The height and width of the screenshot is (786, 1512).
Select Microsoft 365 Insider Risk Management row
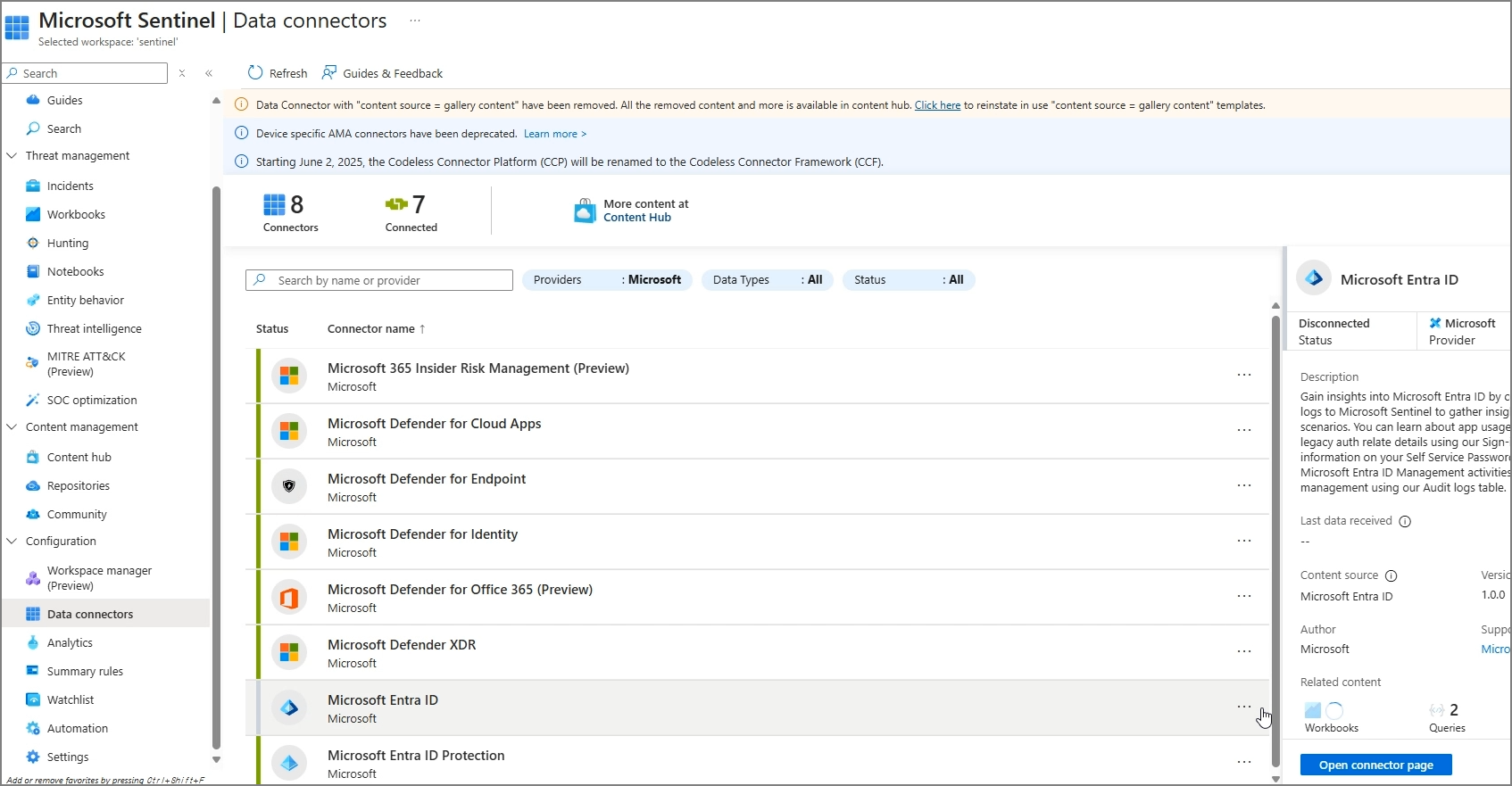pyautogui.click(x=757, y=376)
